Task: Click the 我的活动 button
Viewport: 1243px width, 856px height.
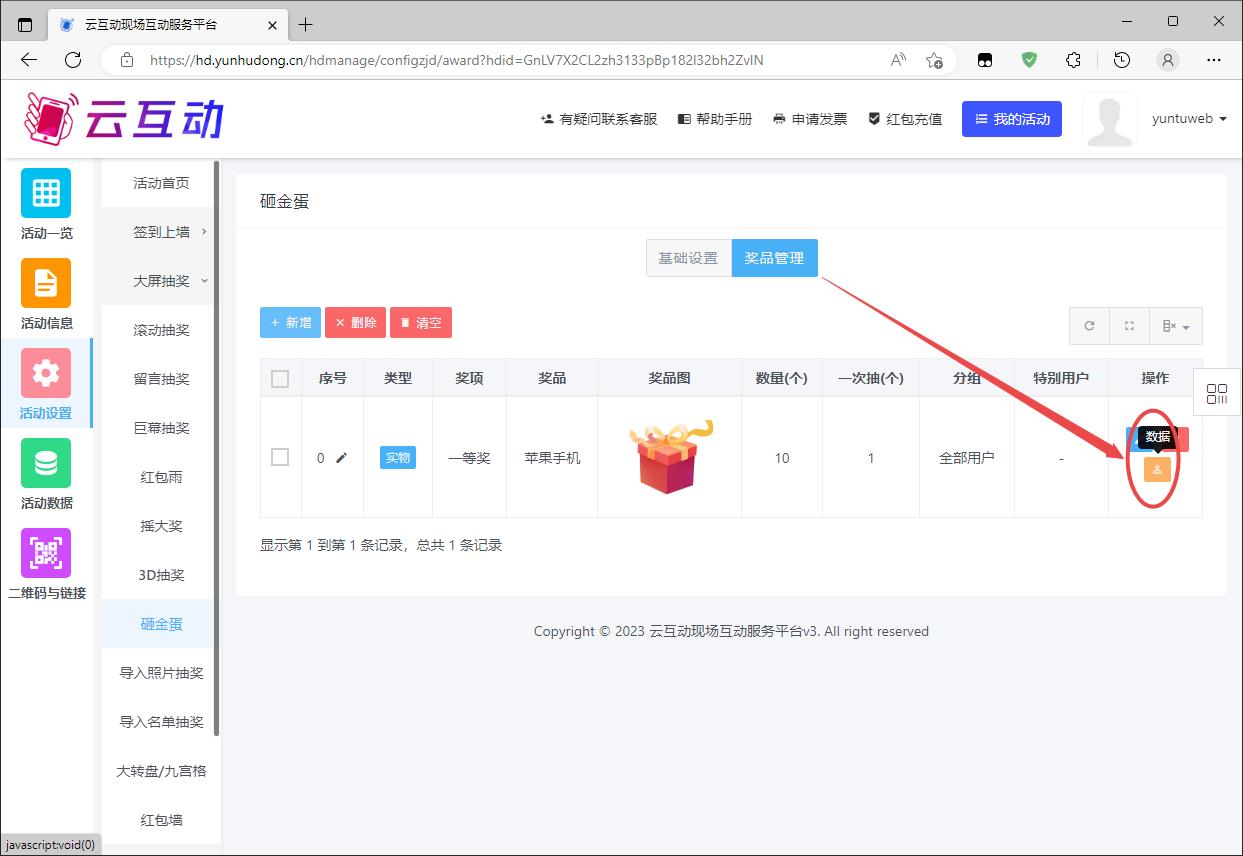Action: (1011, 119)
